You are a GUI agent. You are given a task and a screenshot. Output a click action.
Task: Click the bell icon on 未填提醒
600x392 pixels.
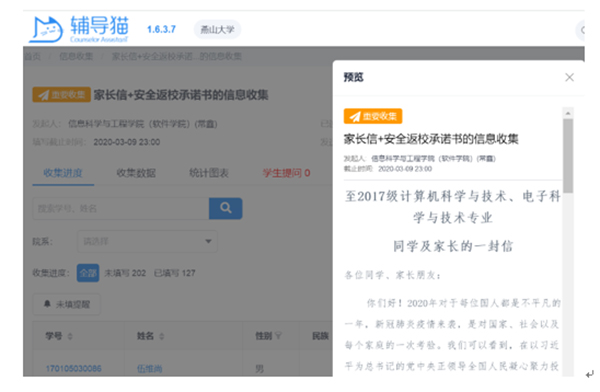pyautogui.click(x=47, y=304)
